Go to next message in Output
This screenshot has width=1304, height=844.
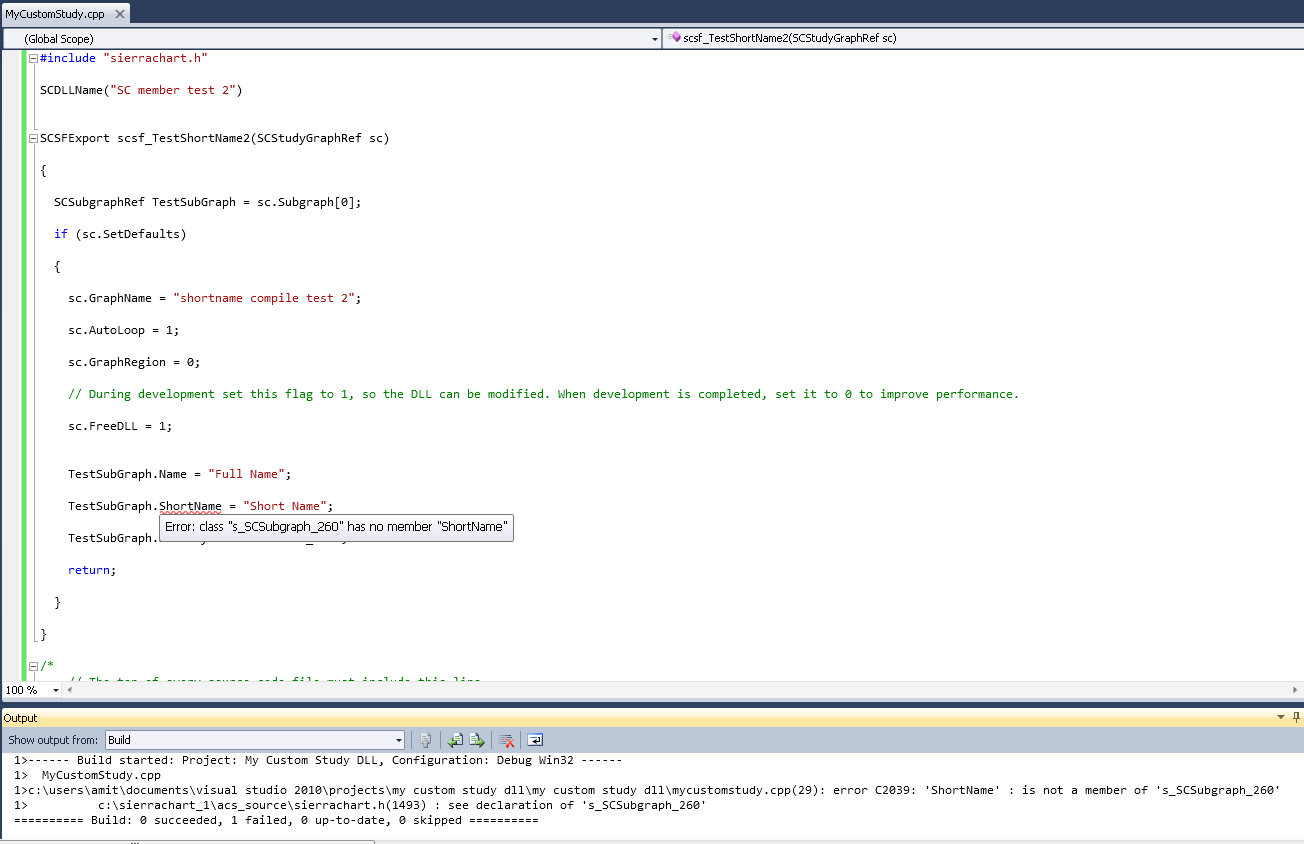coord(477,740)
